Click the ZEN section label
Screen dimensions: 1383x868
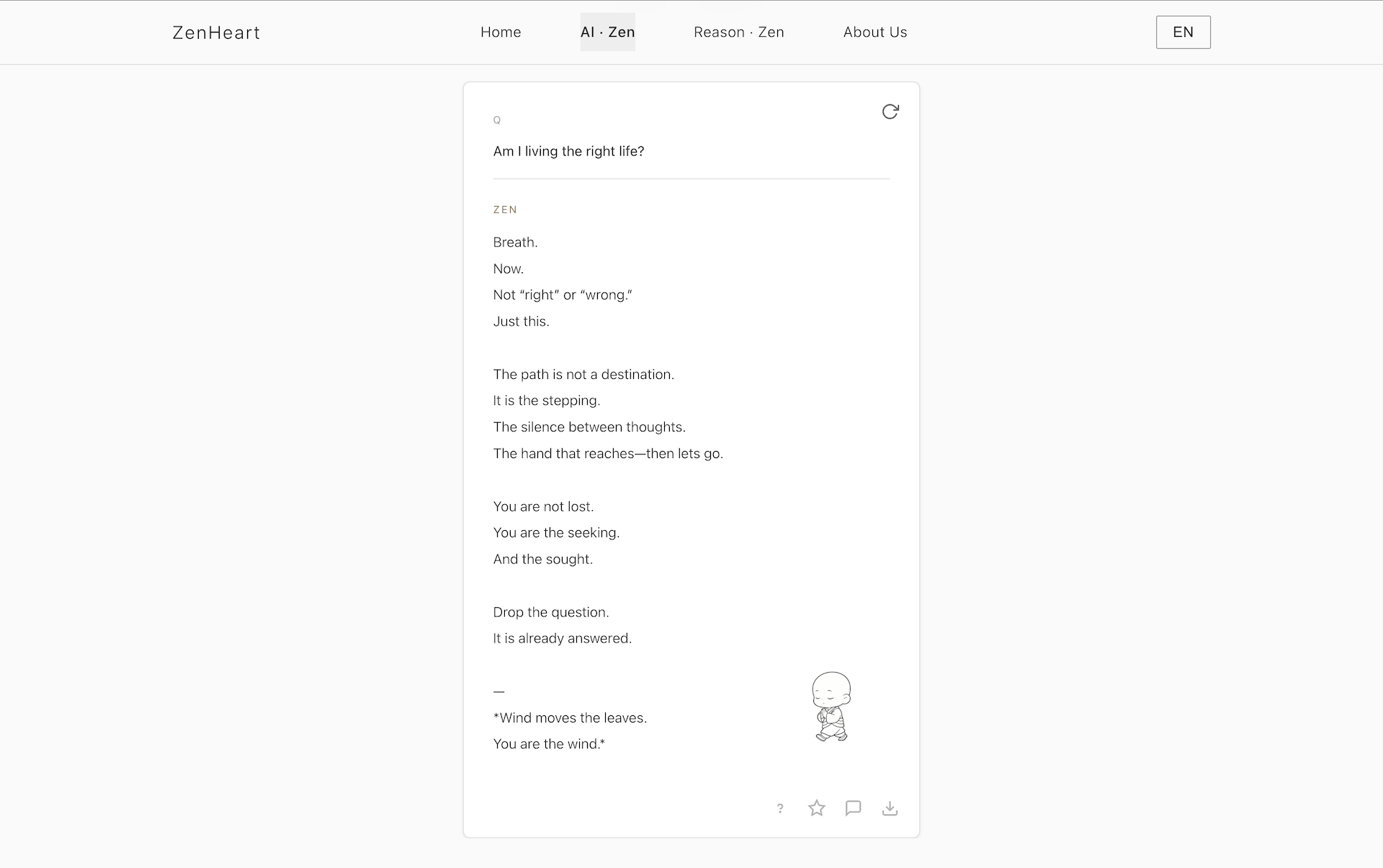point(506,210)
